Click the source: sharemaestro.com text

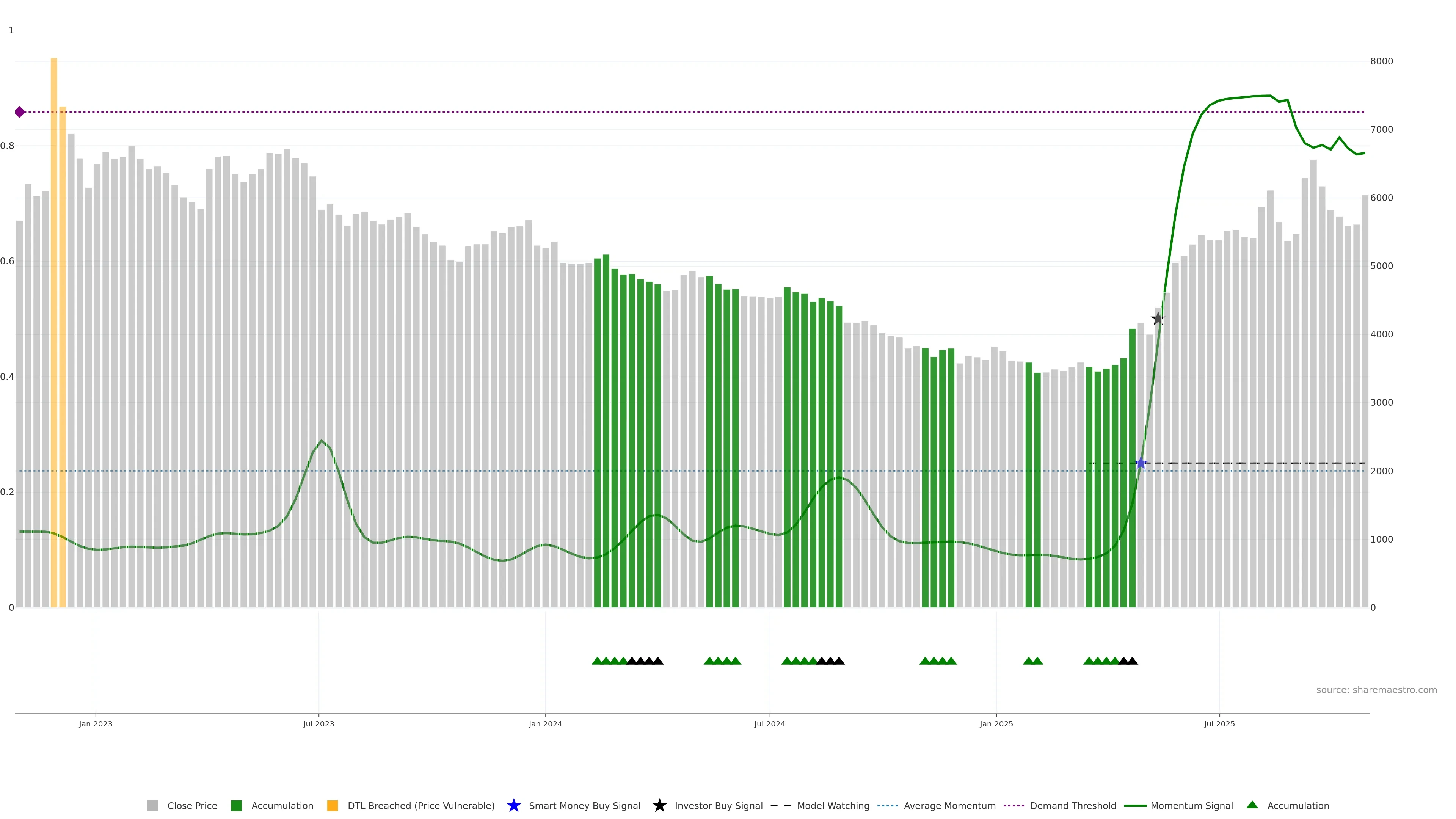click(x=1376, y=690)
